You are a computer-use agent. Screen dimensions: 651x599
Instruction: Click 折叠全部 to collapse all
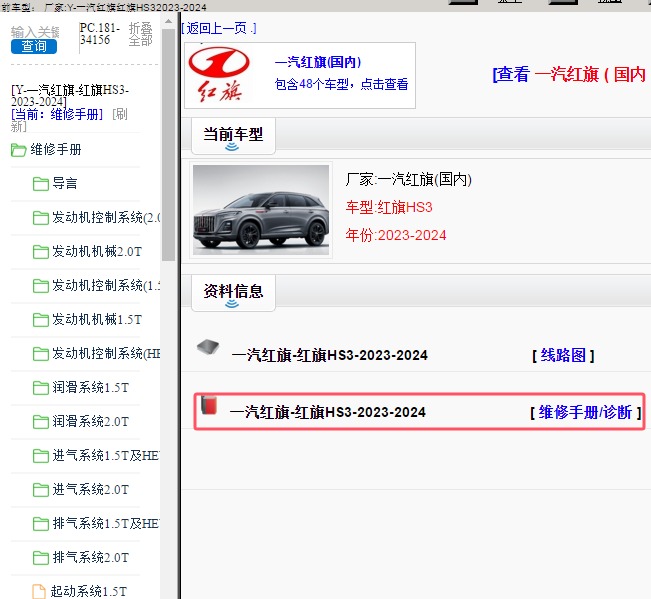pyautogui.click(x=140, y=34)
